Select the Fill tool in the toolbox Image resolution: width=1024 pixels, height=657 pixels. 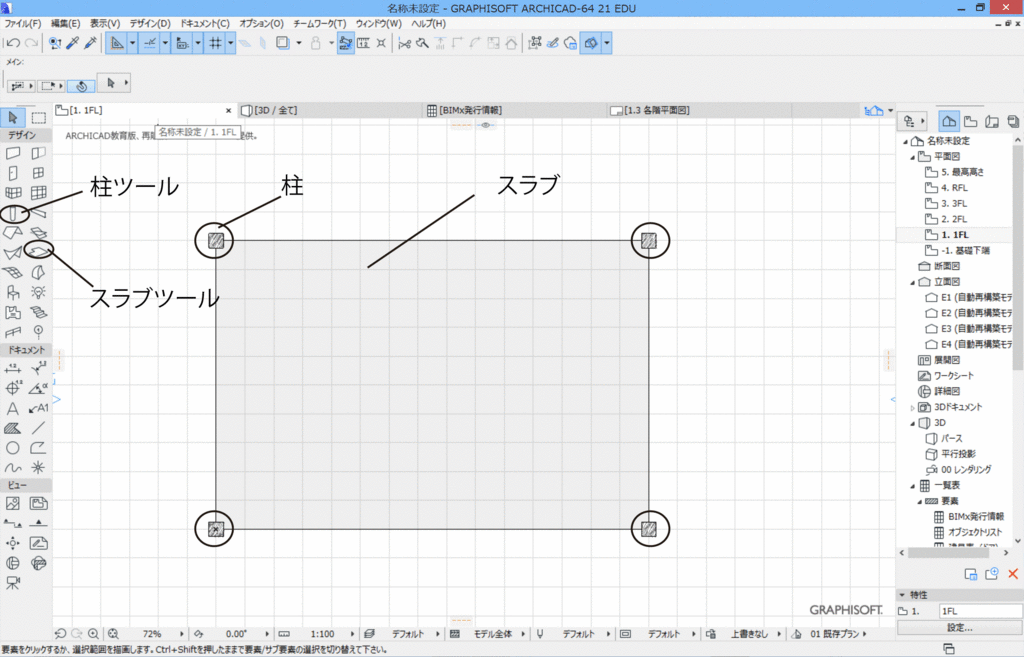pos(12,428)
